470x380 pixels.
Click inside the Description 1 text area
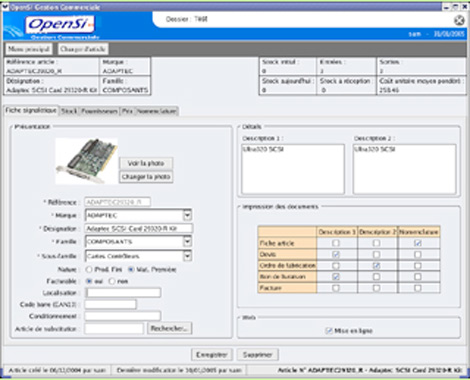(x=293, y=169)
